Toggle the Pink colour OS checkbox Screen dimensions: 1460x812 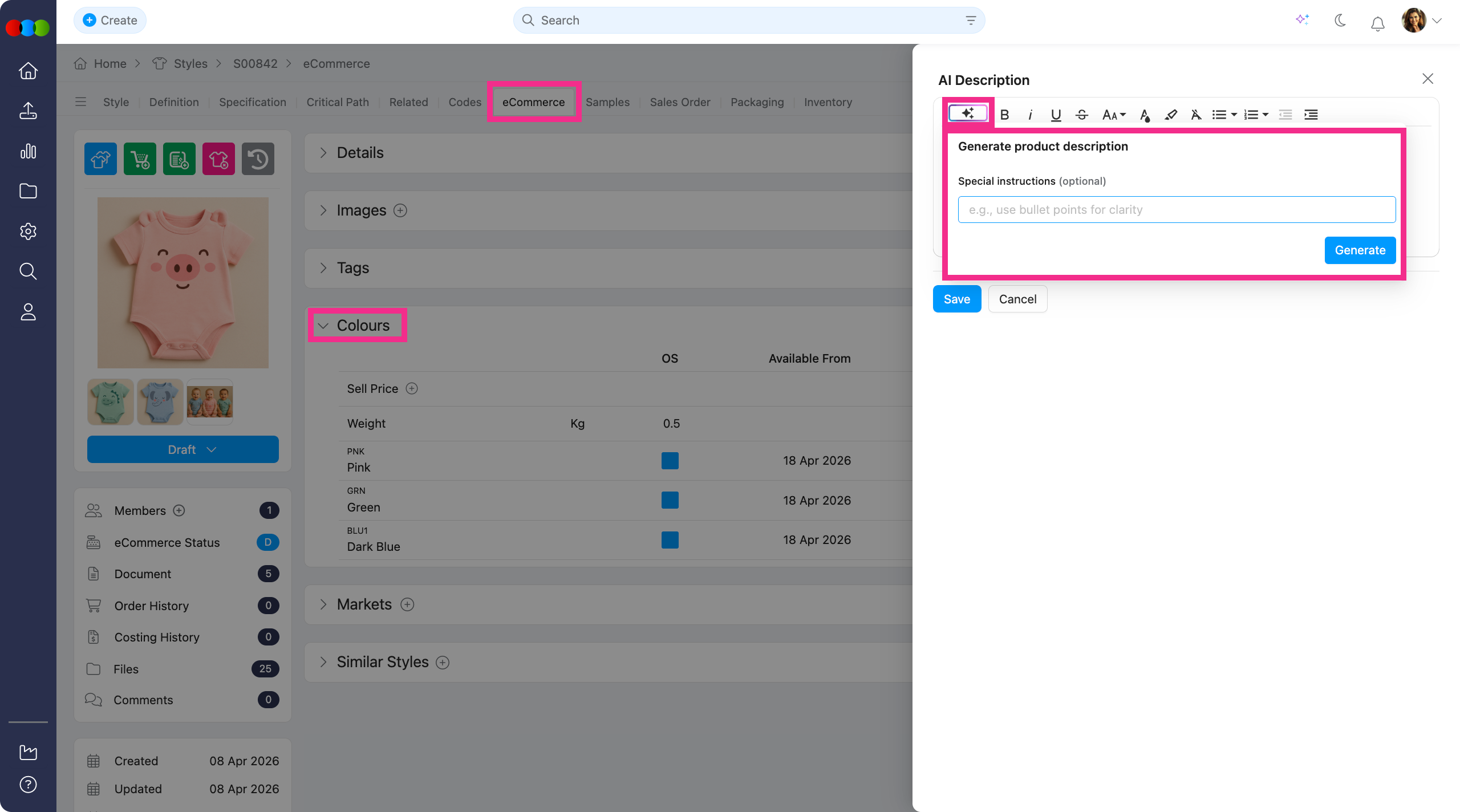click(x=670, y=461)
